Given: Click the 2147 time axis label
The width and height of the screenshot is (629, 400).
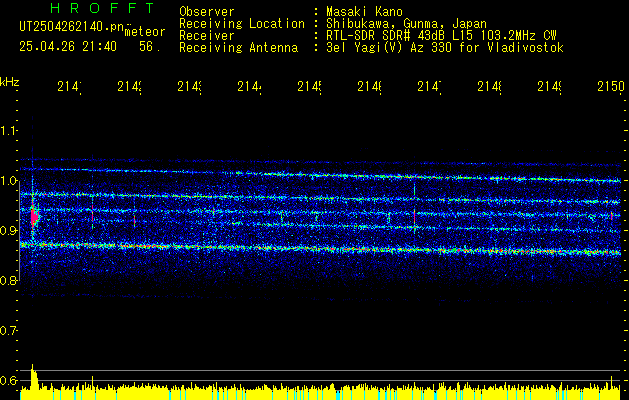Looking at the screenshot, I should coord(429,86).
